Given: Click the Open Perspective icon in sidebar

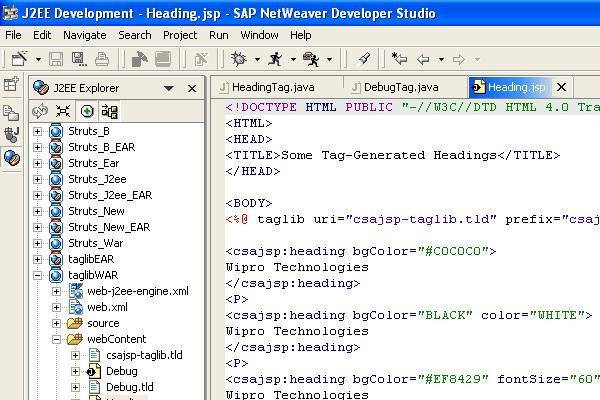Looking at the screenshot, I should 12,86.
